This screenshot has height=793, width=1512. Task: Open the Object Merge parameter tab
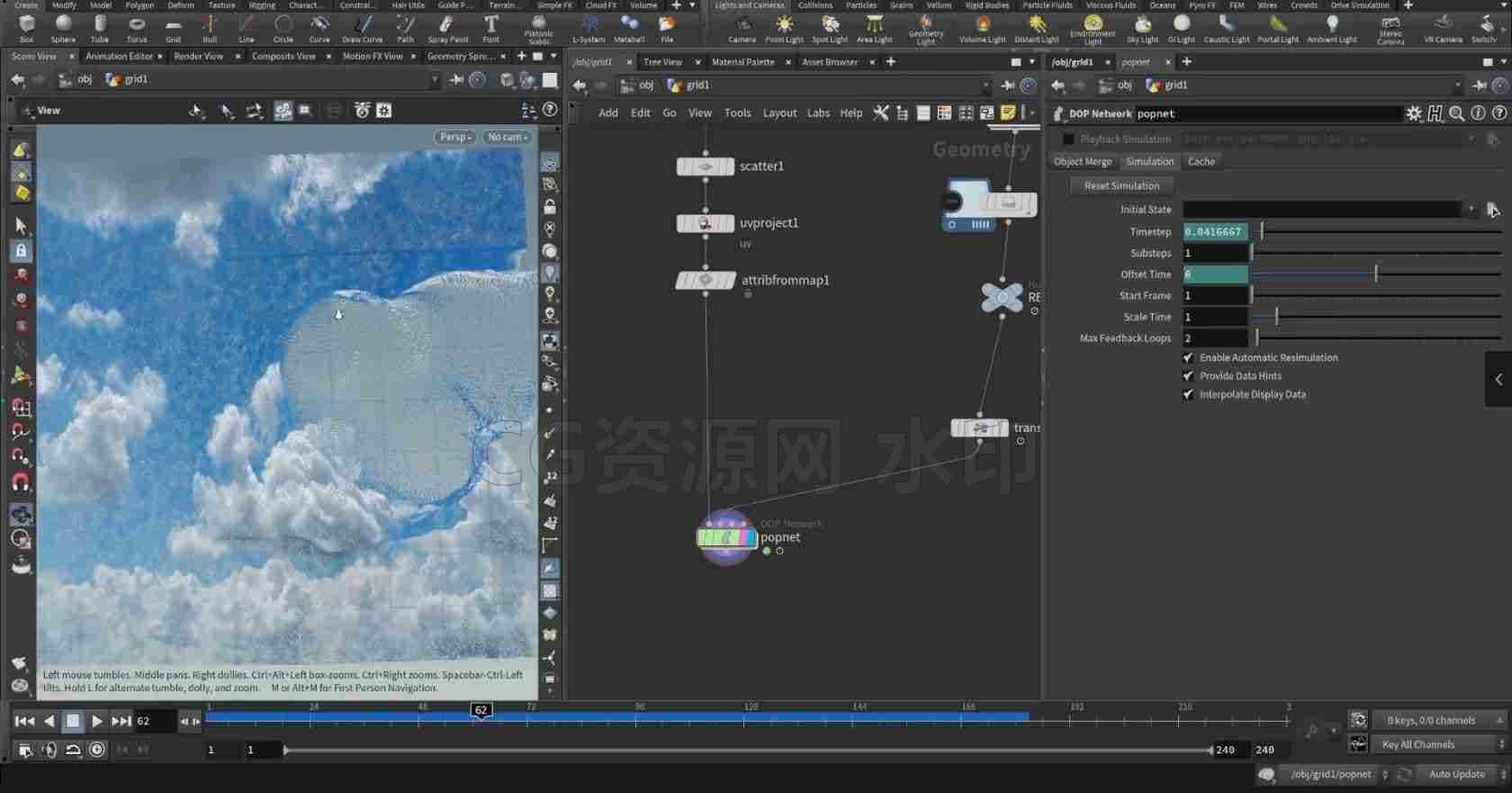coord(1083,162)
